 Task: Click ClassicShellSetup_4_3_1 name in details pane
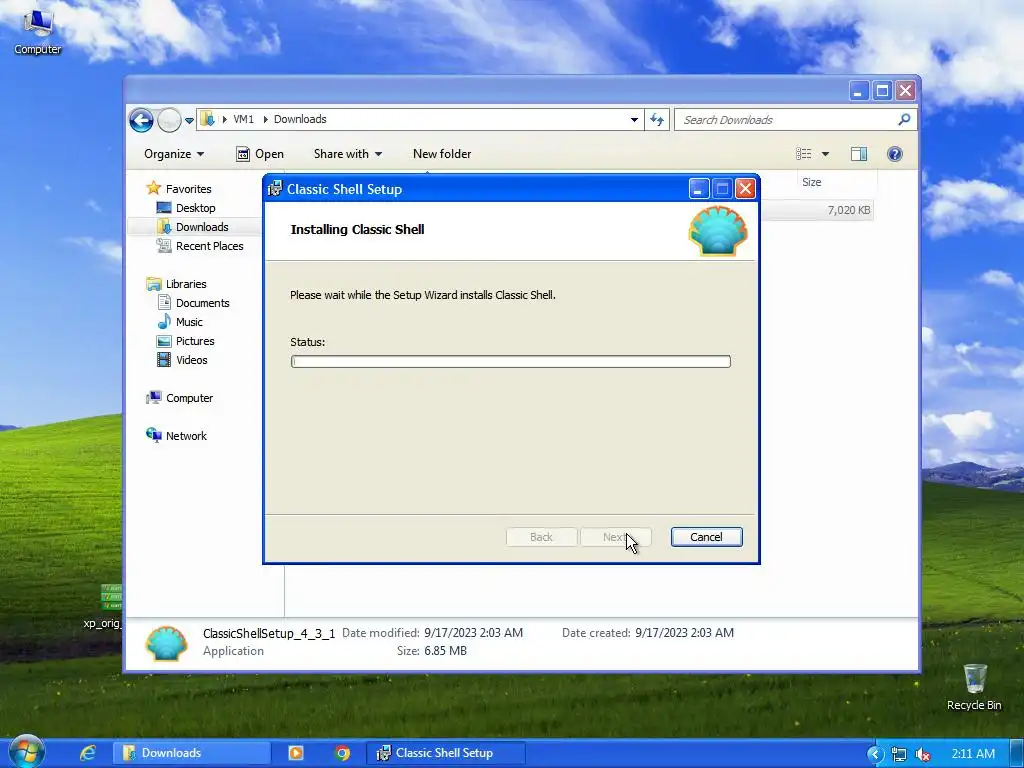pyautogui.click(x=268, y=633)
